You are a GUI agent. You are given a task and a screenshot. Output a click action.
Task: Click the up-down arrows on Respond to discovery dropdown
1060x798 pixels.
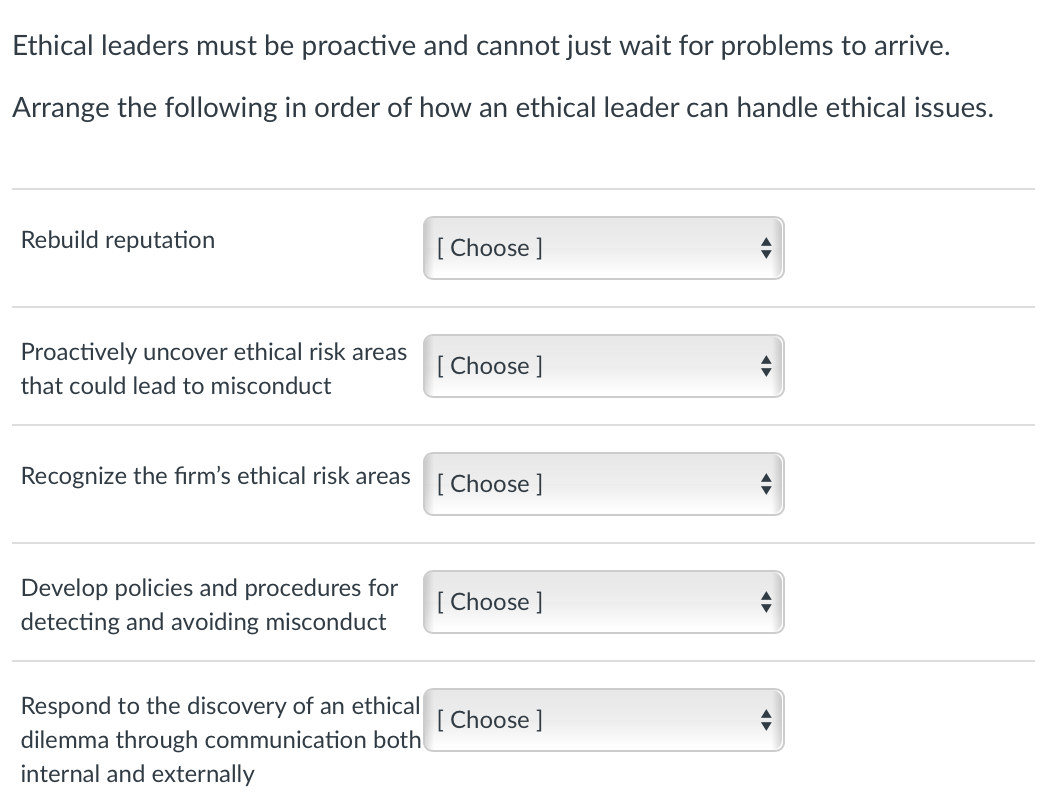[766, 720]
